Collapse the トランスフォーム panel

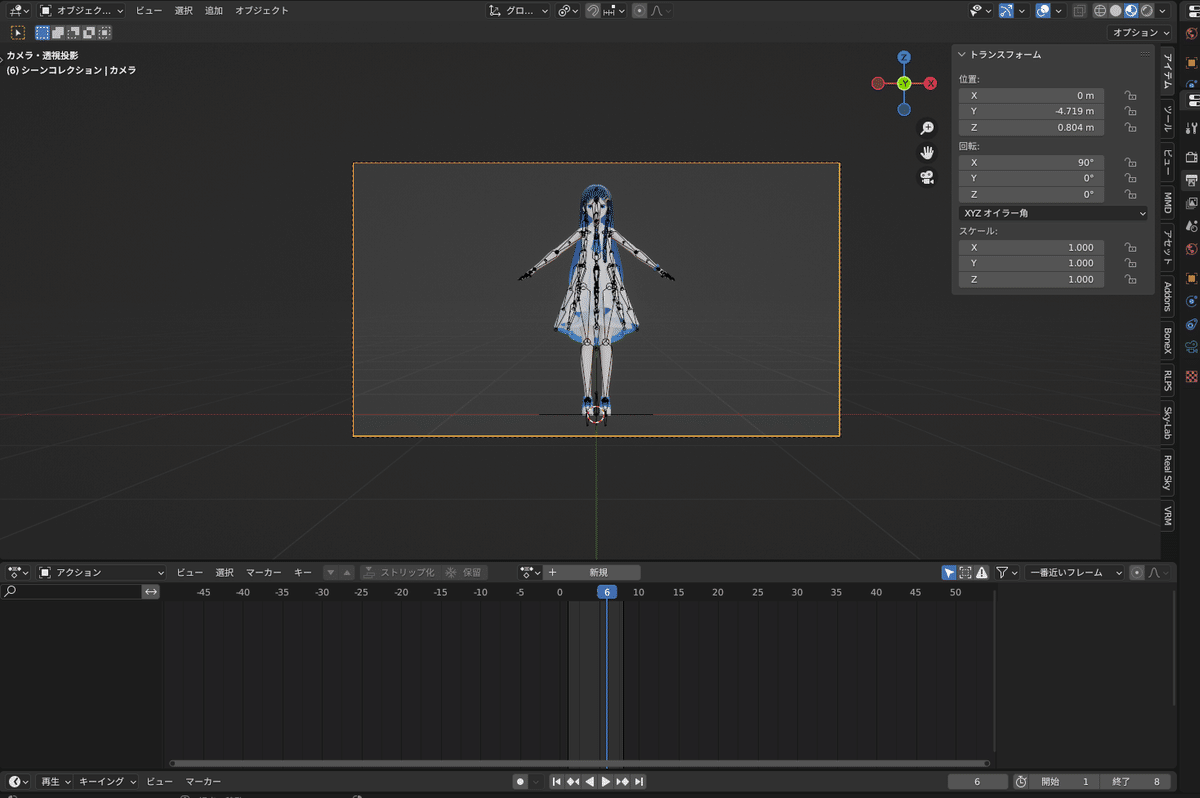(x=962, y=55)
